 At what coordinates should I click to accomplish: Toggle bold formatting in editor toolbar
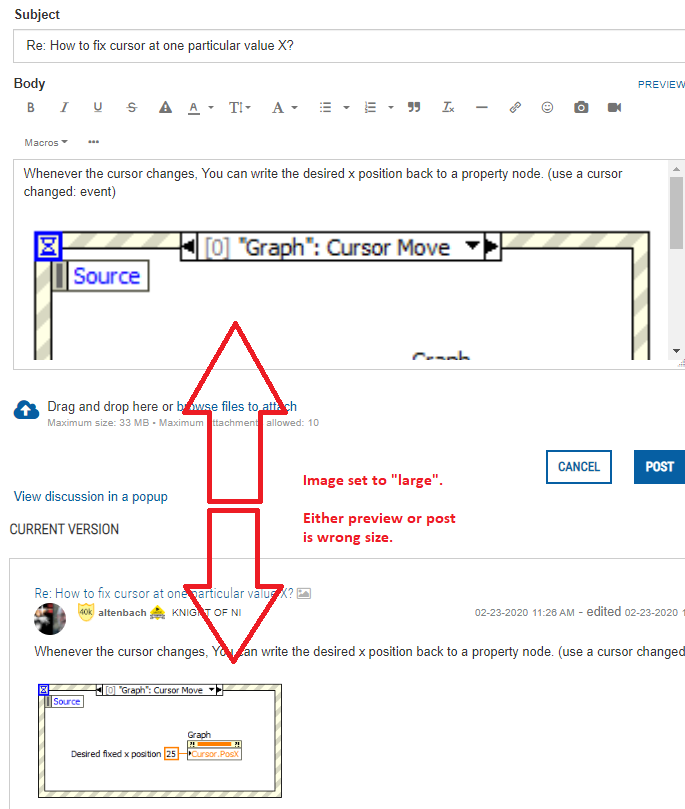click(x=31, y=107)
